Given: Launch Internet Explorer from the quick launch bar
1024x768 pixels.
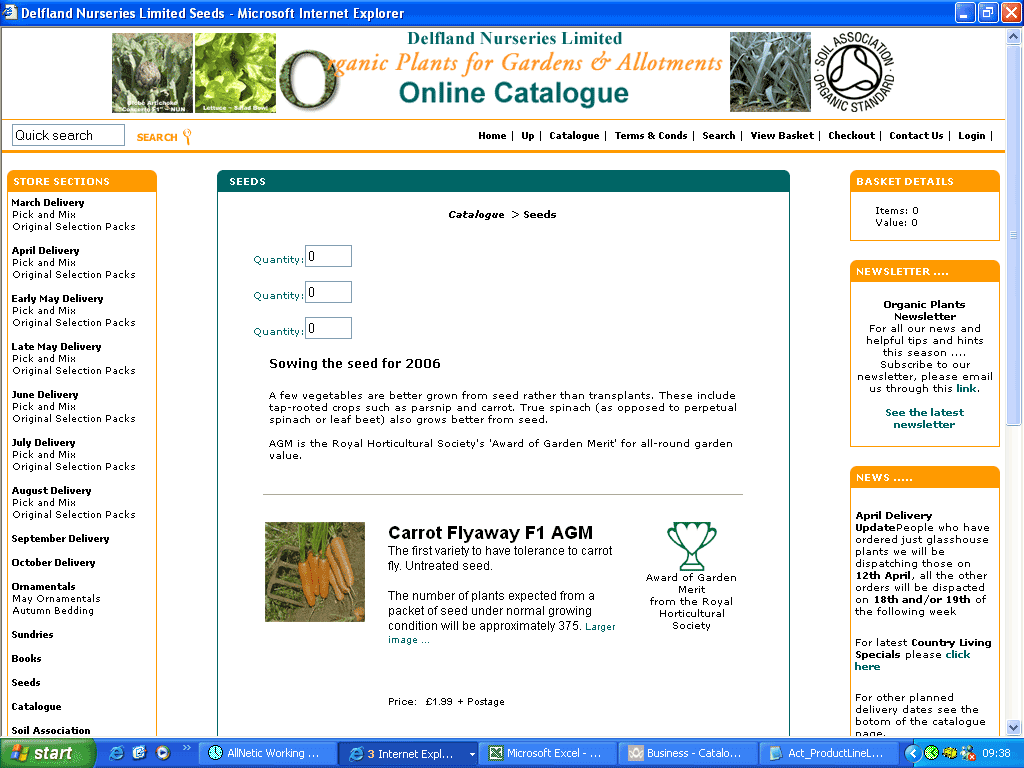Looking at the screenshot, I should tap(117, 753).
